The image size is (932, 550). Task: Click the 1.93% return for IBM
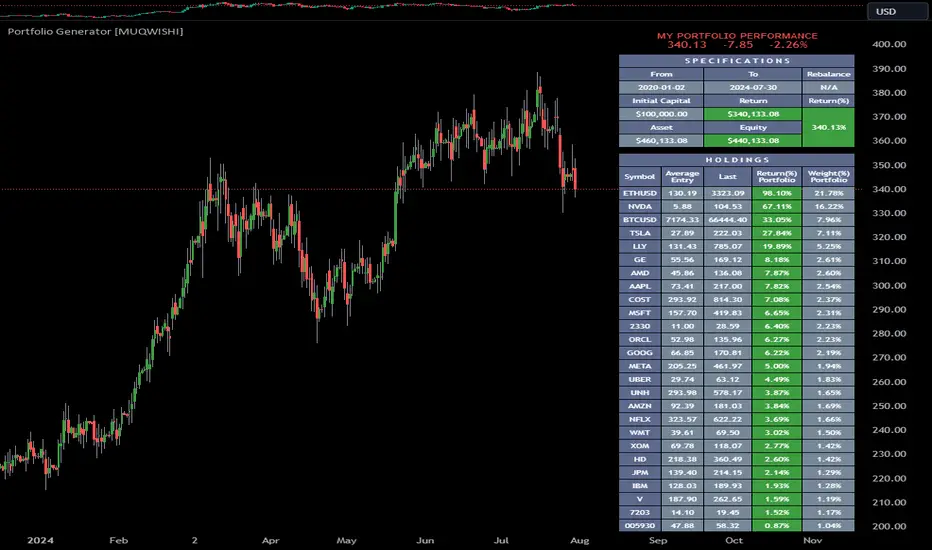(776, 486)
